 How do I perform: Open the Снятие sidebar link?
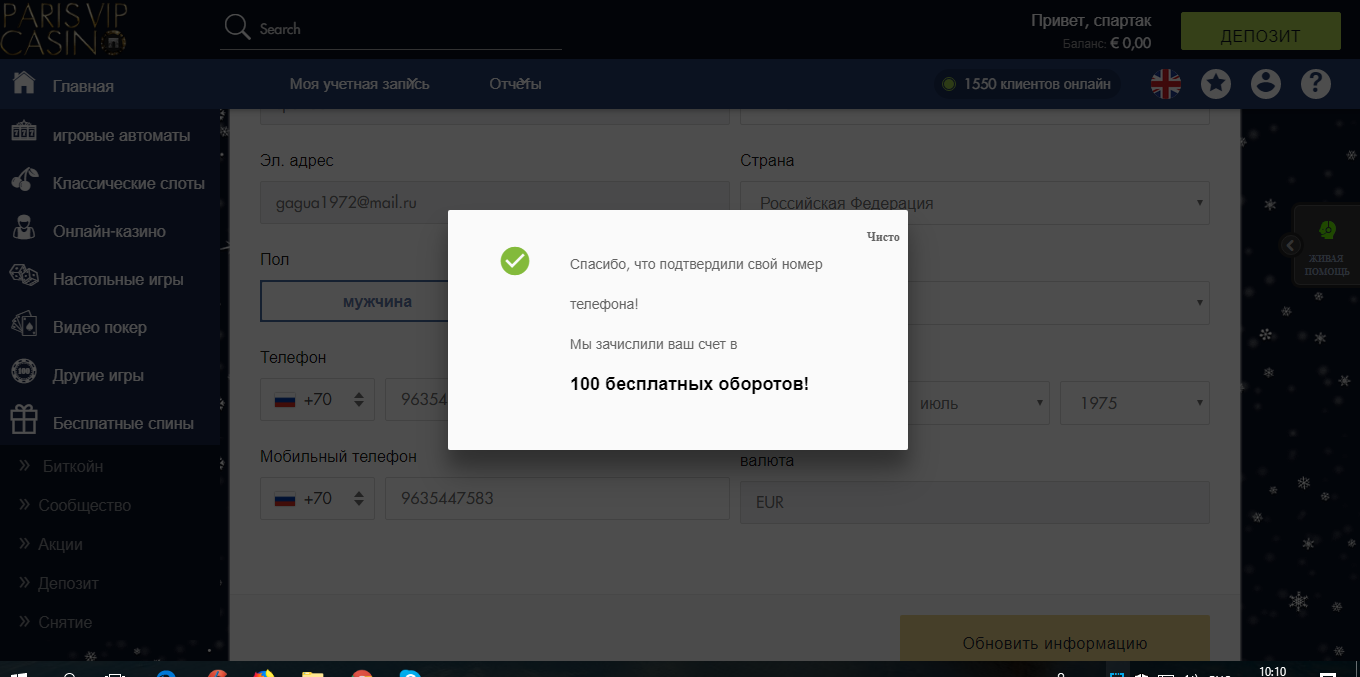click(65, 622)
